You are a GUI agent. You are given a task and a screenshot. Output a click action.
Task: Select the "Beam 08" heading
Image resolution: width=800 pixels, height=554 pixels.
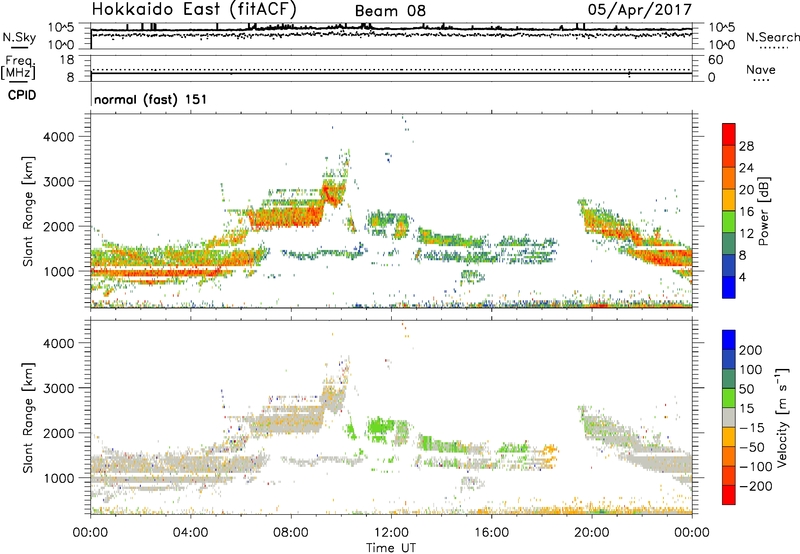pos(390,11)
